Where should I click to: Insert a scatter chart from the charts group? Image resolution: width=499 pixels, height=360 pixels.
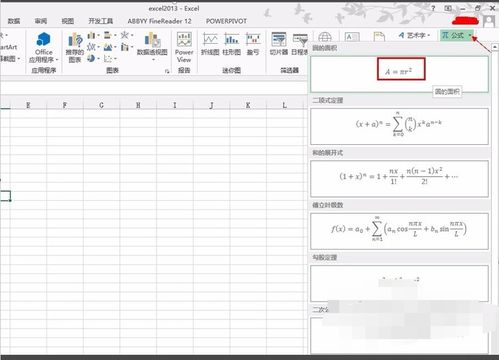(x=108, y=58)
